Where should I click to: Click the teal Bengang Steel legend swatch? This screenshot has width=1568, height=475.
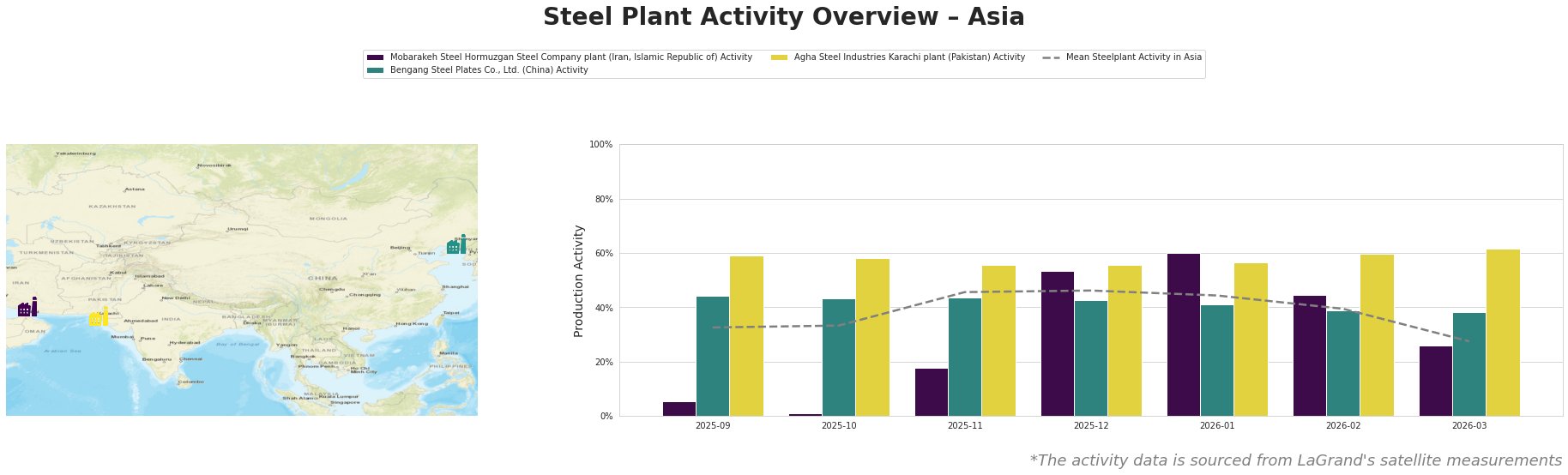pyautogui.click(x=375, y=70)
